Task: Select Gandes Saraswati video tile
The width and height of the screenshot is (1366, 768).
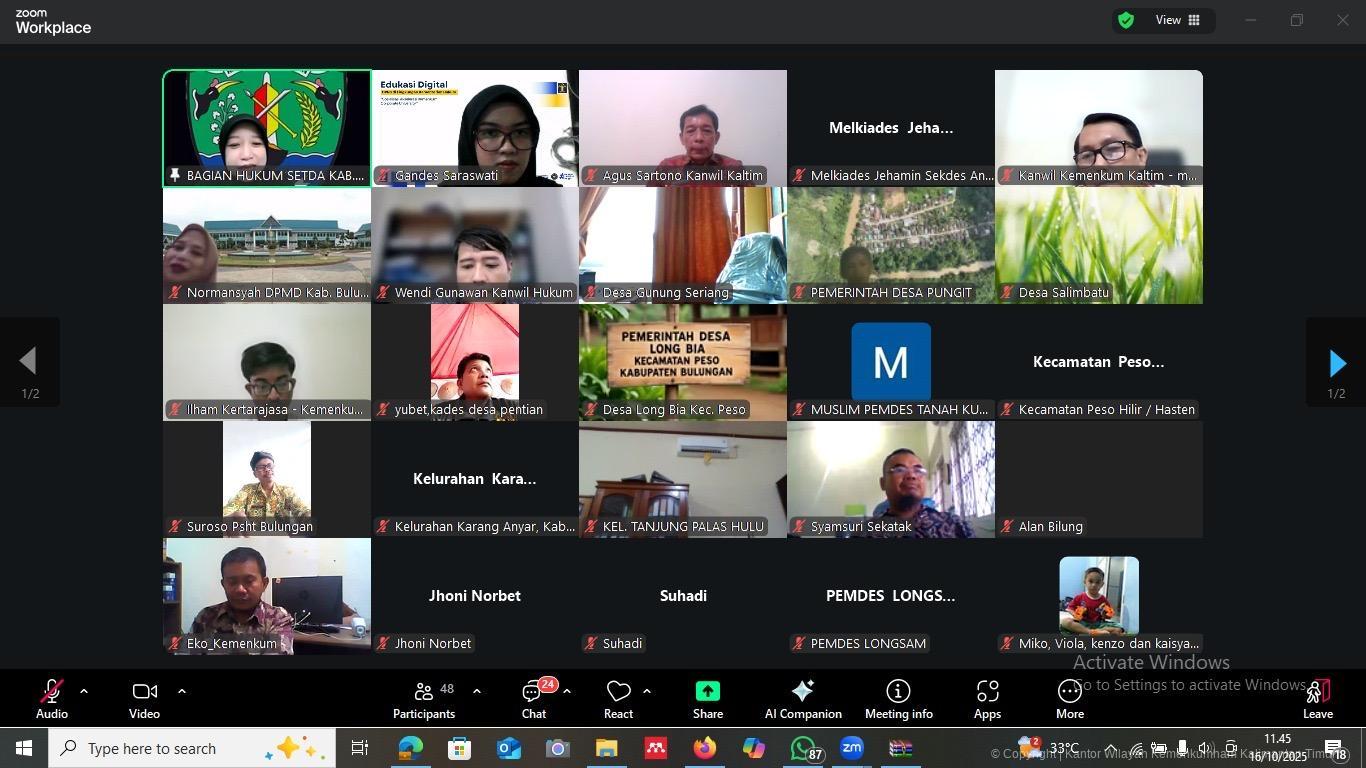Action: click(475, 128)
